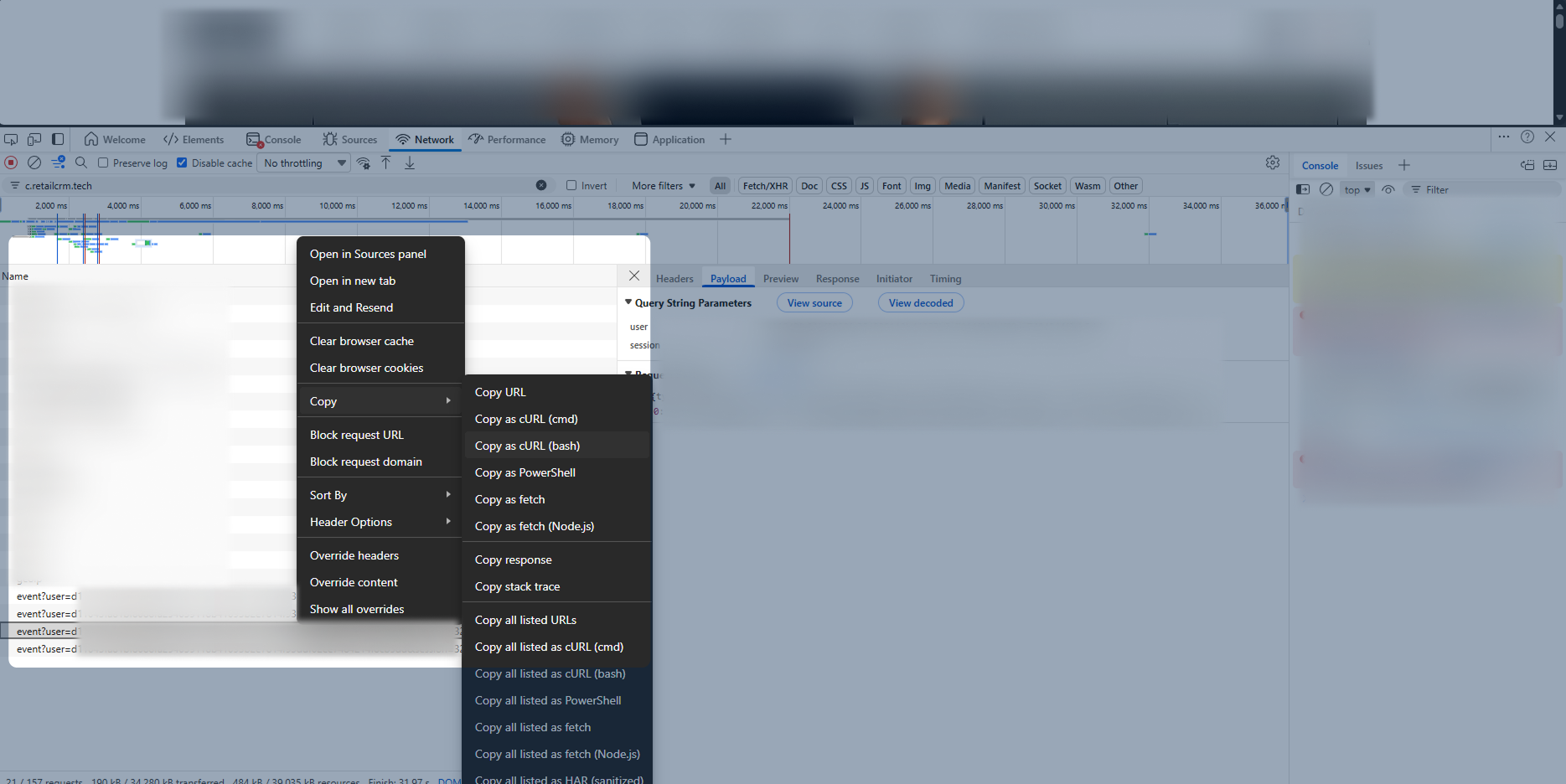Click the export HAR download arrow icon
The image size is (1566, 784).
(410, 162)
